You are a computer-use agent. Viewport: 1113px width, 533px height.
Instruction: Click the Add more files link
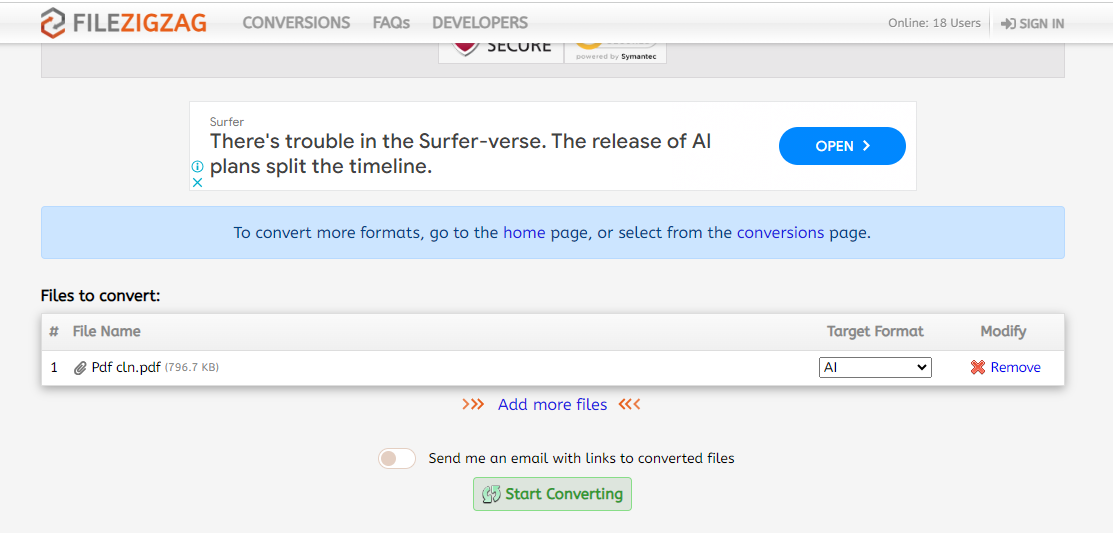tap(552, 405)
